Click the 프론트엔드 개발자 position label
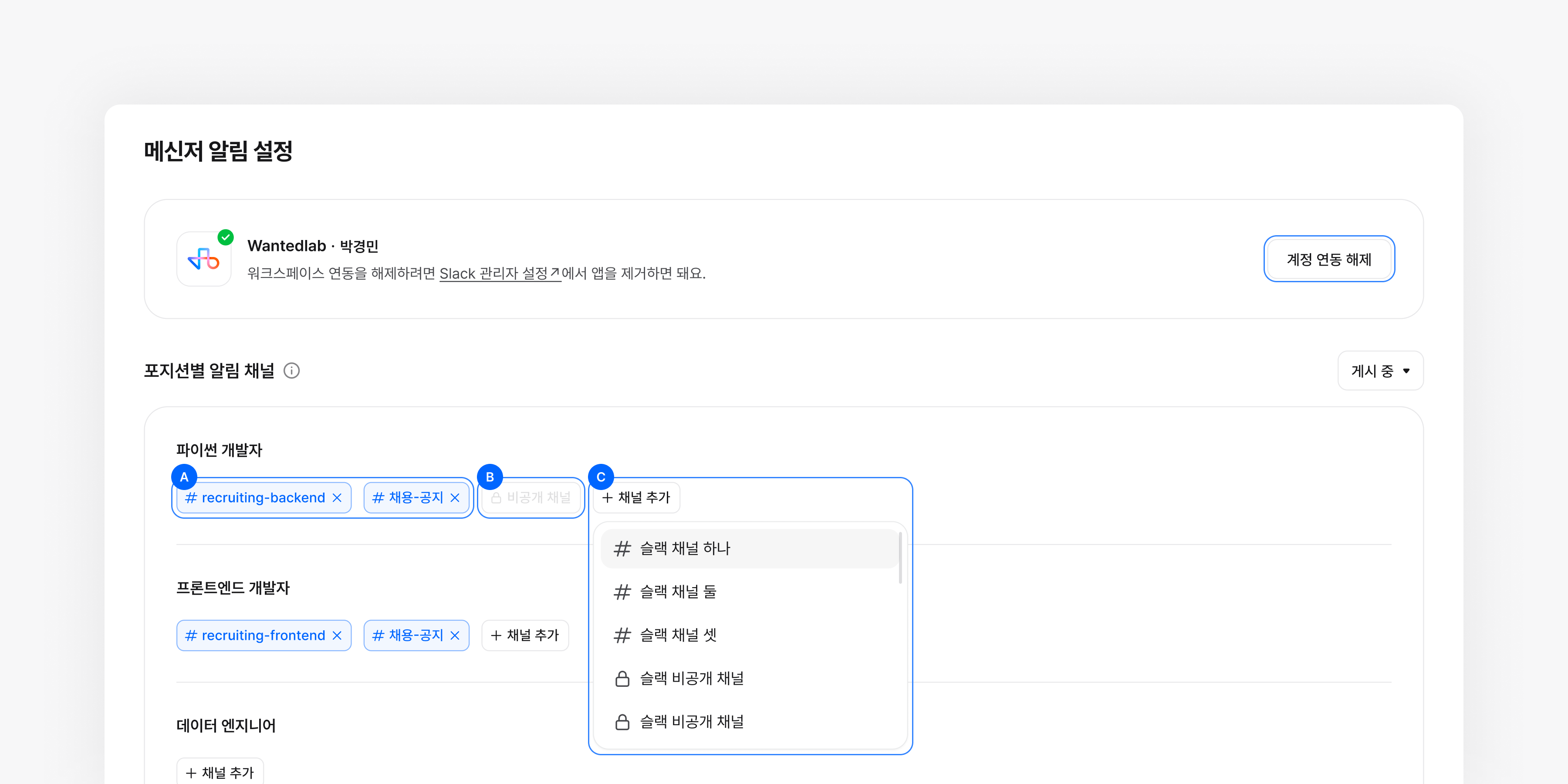This screenshot has width=1568, height=784. 233,588
